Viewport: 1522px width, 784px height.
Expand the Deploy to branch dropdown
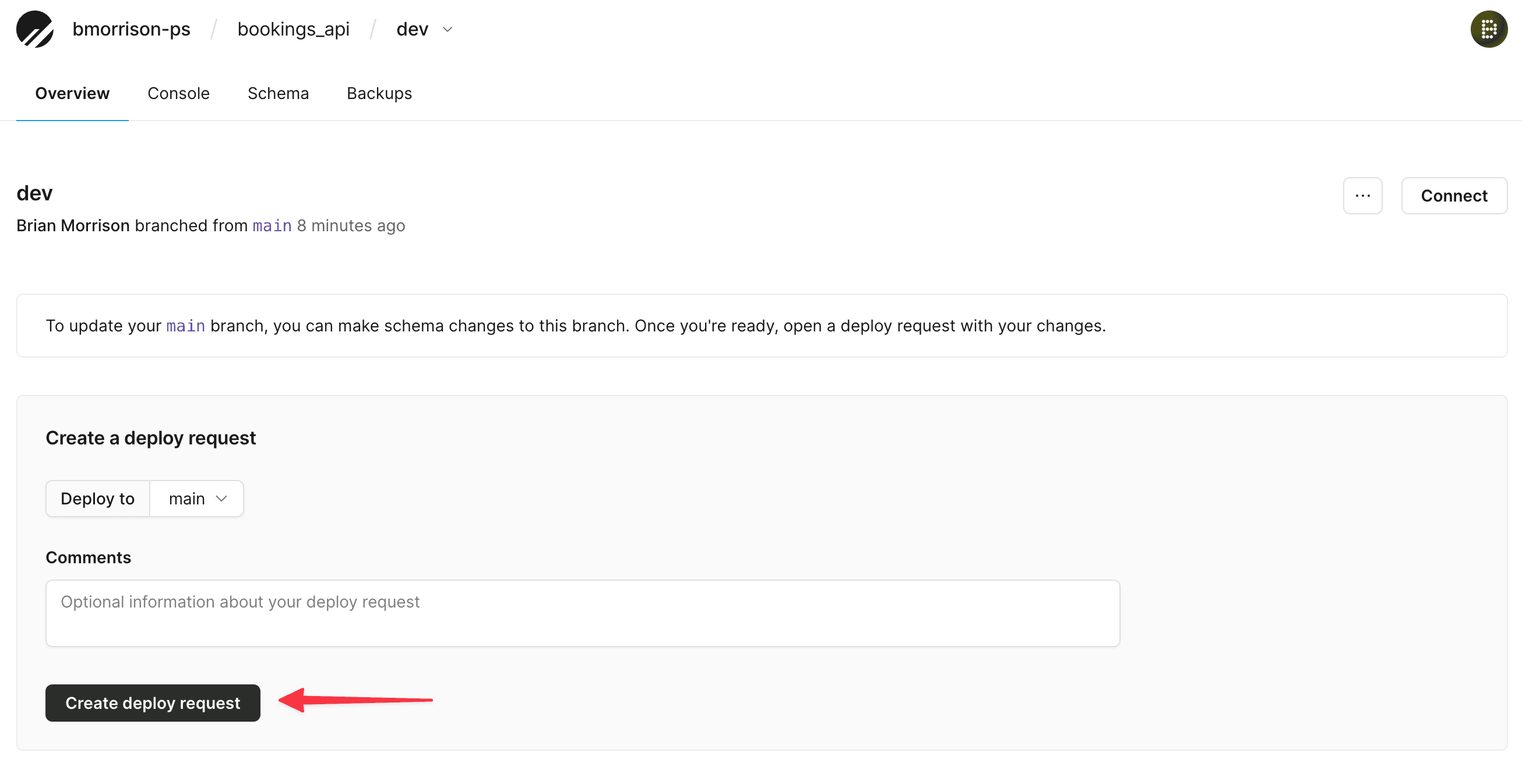pos(197,498)
